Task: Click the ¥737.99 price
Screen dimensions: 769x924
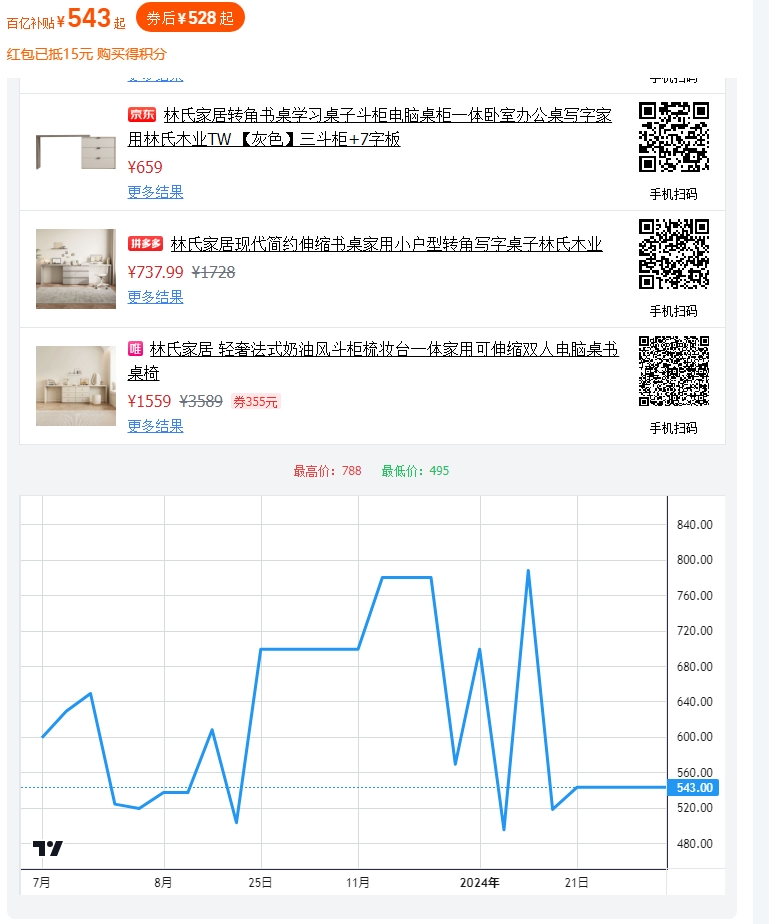Action: [156, 272]
